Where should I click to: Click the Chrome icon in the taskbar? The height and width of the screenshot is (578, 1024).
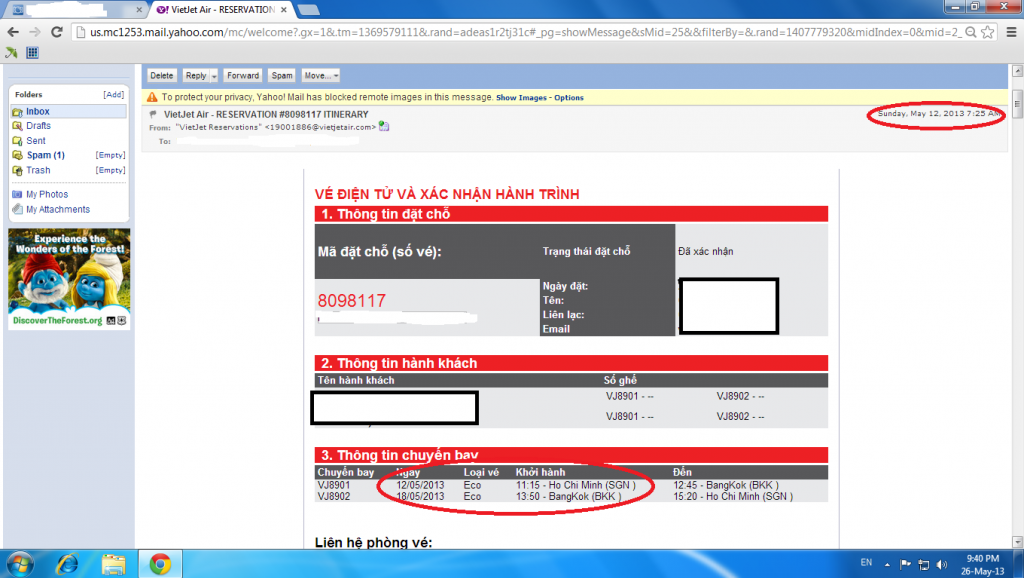point(160,564)
